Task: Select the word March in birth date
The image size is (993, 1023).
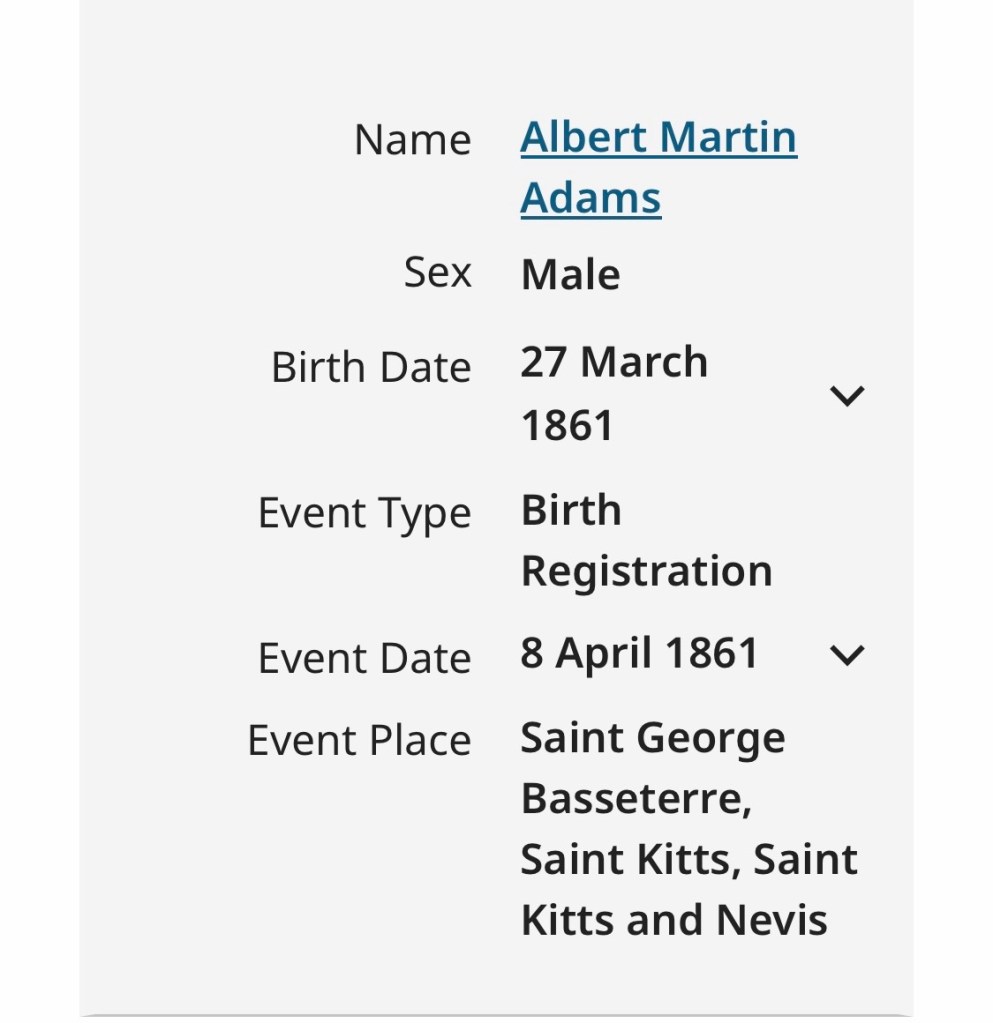Action: click(644, 362)
